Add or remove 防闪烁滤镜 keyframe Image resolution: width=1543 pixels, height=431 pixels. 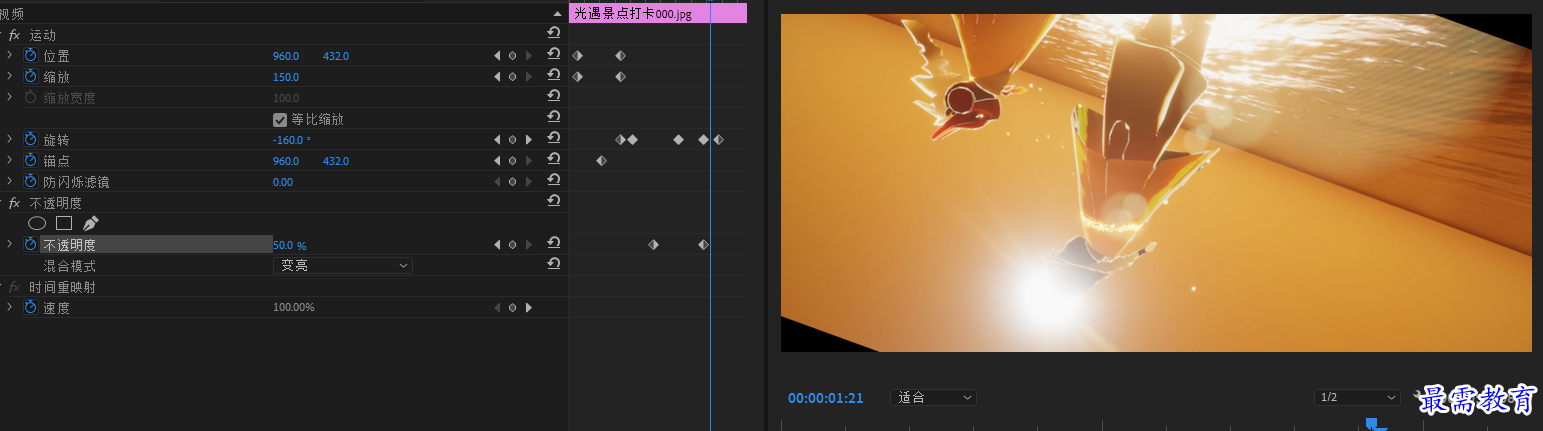point(512,182)
